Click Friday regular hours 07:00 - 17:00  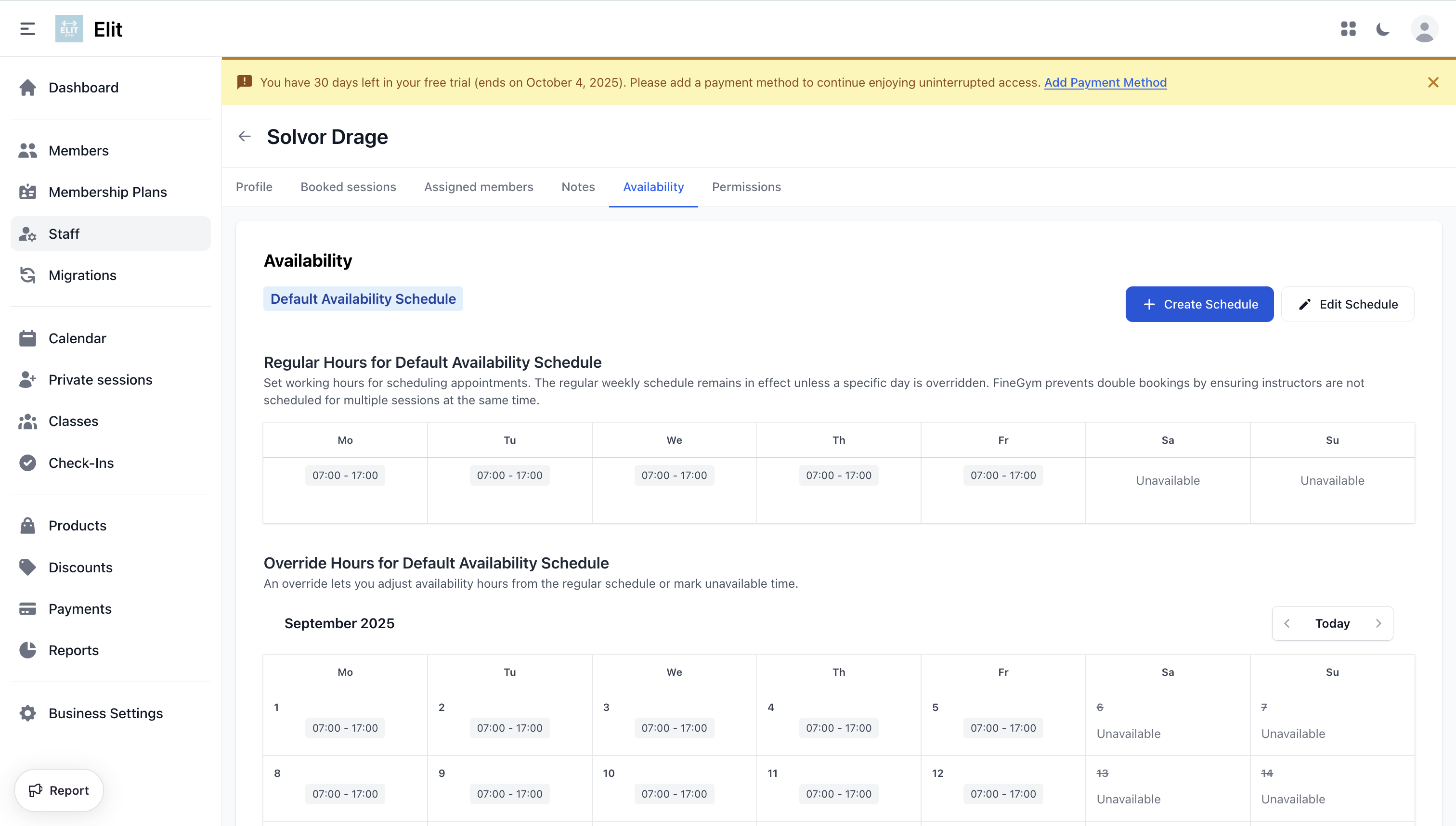[x=1003, y=476]
